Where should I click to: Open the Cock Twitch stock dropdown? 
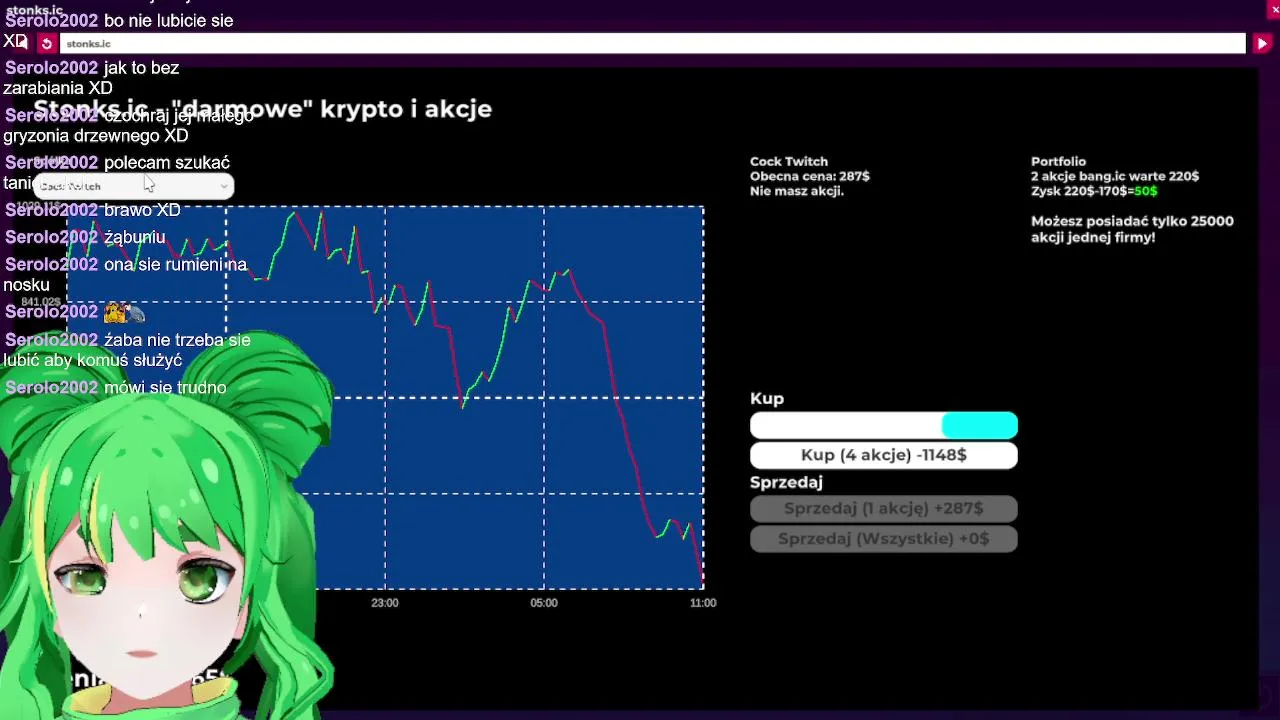click(134, 186)
